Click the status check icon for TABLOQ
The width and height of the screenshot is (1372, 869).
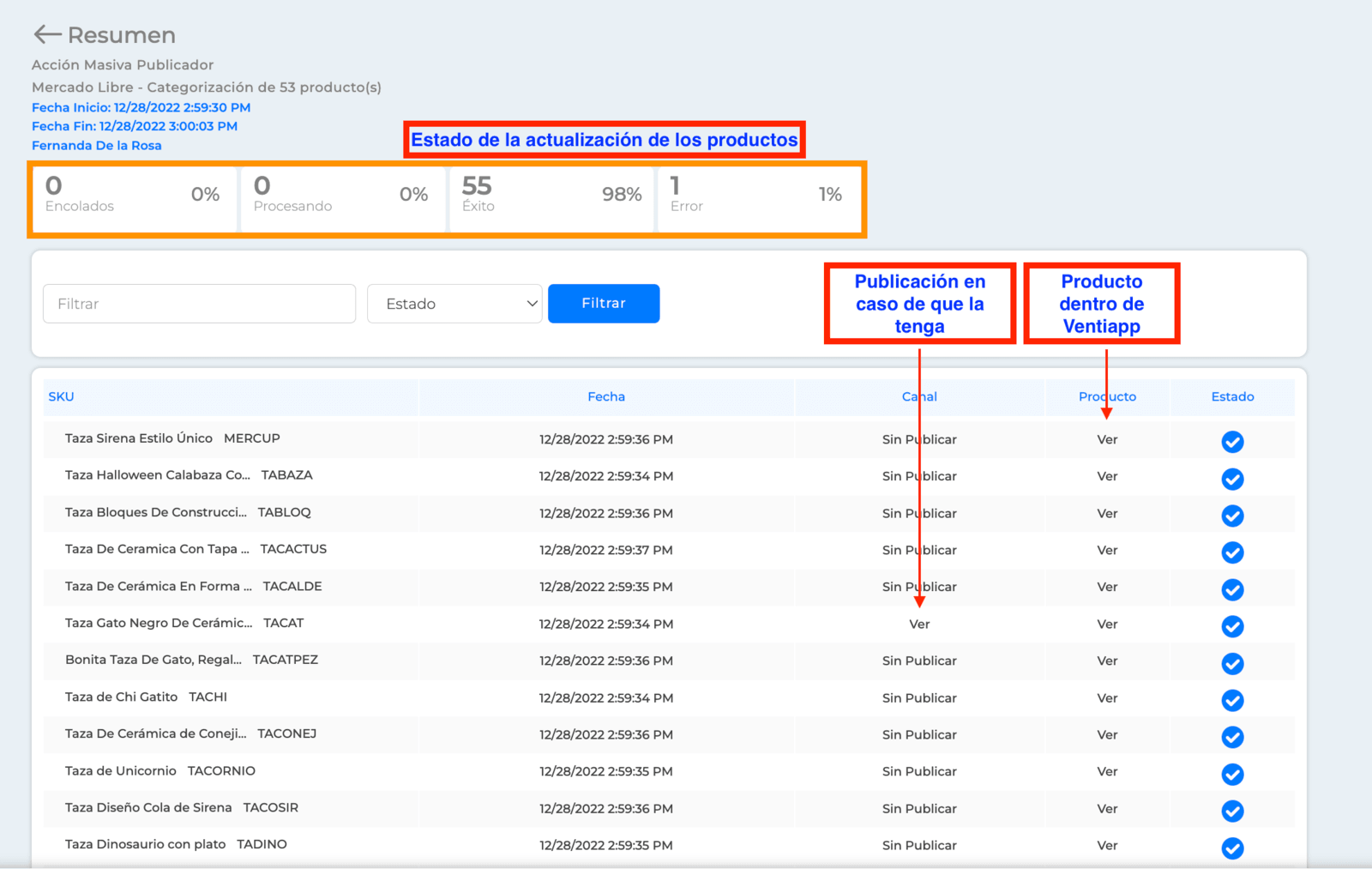1232,515
